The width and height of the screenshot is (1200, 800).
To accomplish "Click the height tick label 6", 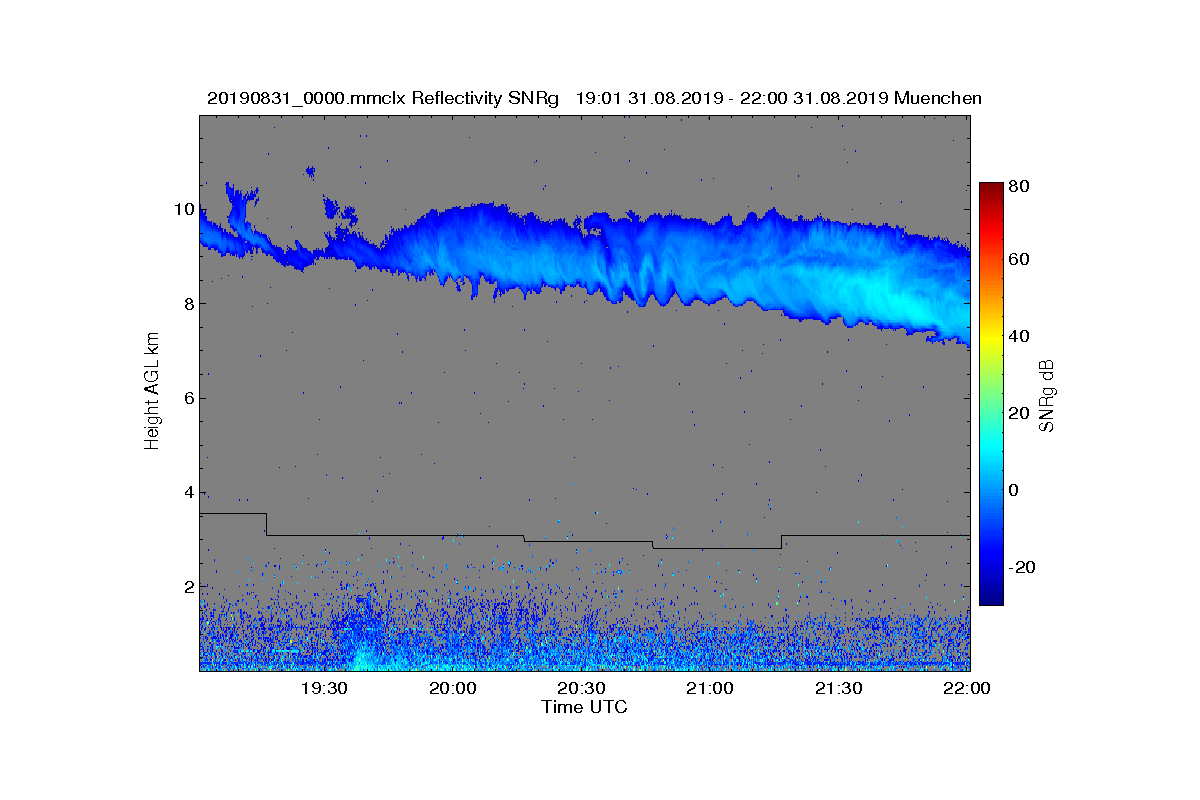I will tap(187, 398).
